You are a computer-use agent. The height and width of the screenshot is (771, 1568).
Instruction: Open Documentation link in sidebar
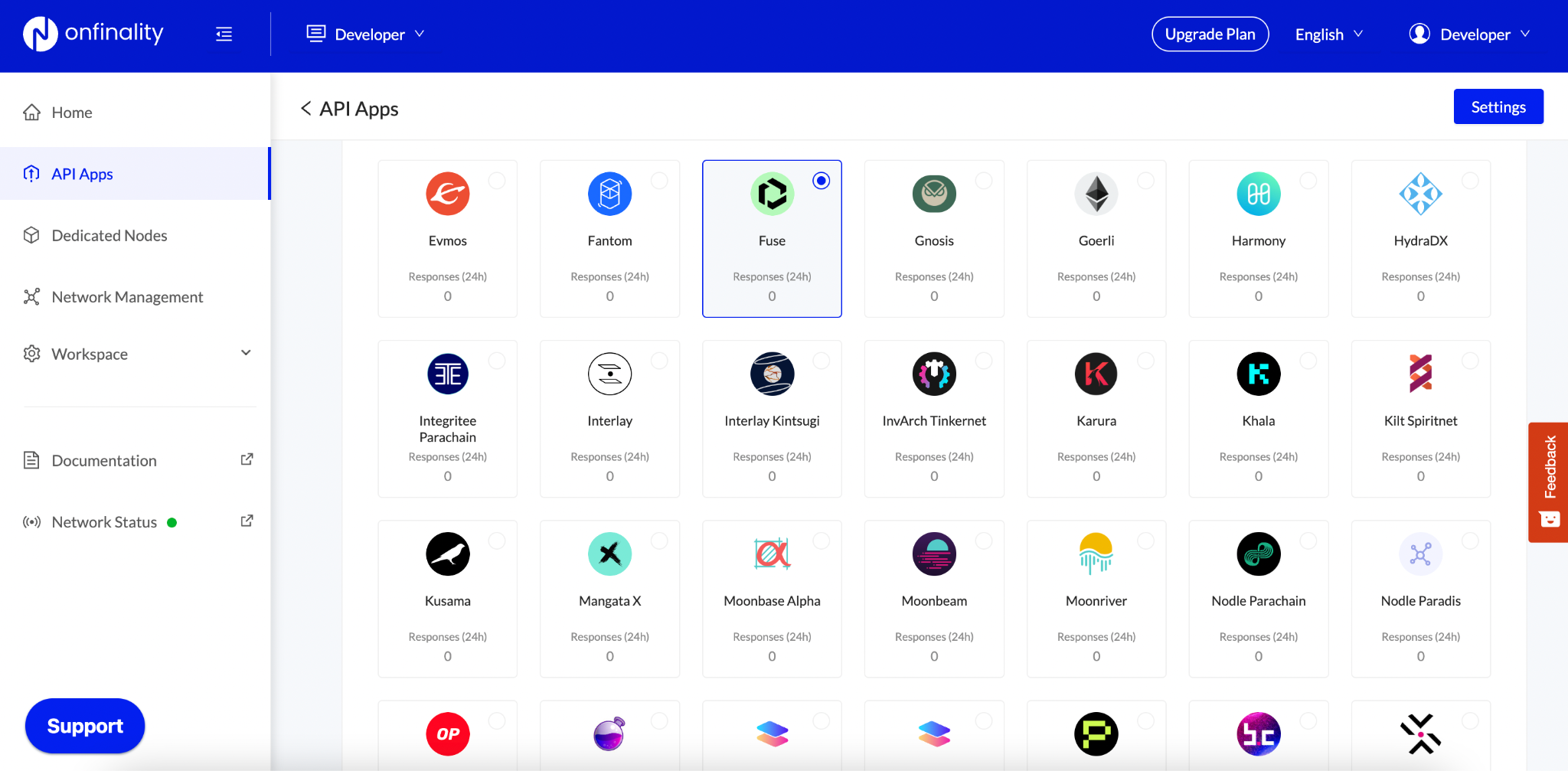[x=135, y=460]
